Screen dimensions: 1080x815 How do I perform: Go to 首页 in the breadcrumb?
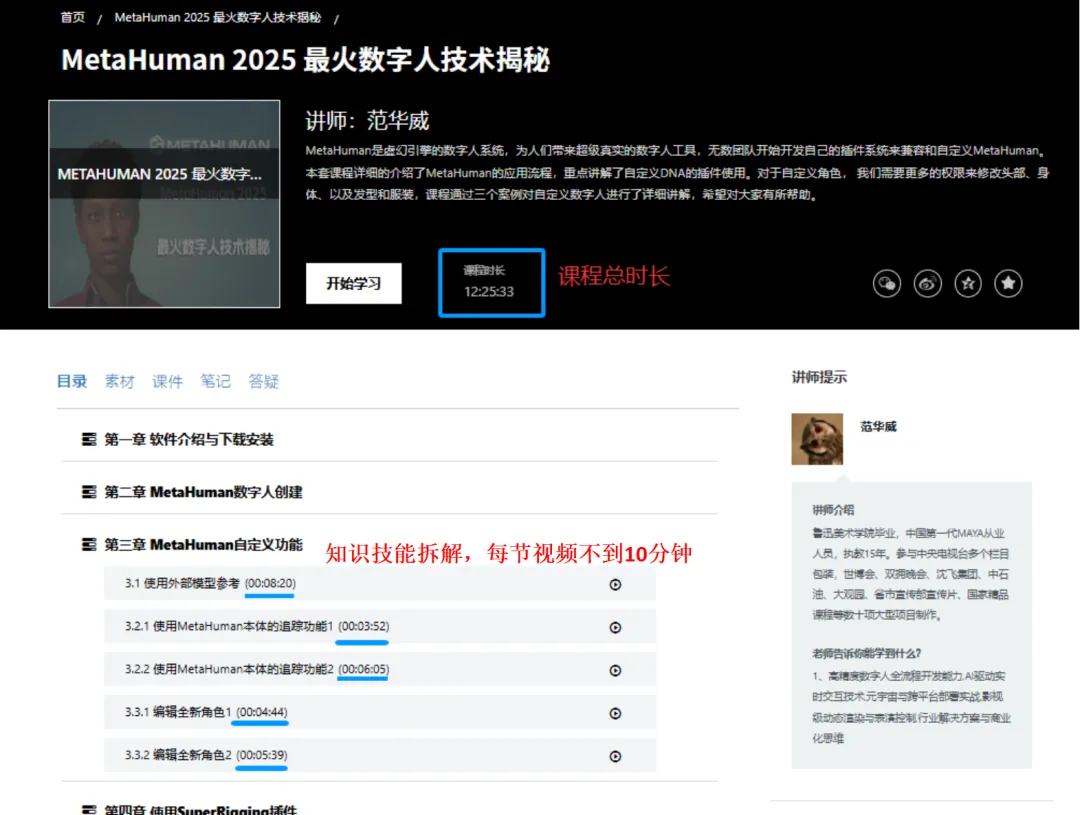click(x=72, y=17)
